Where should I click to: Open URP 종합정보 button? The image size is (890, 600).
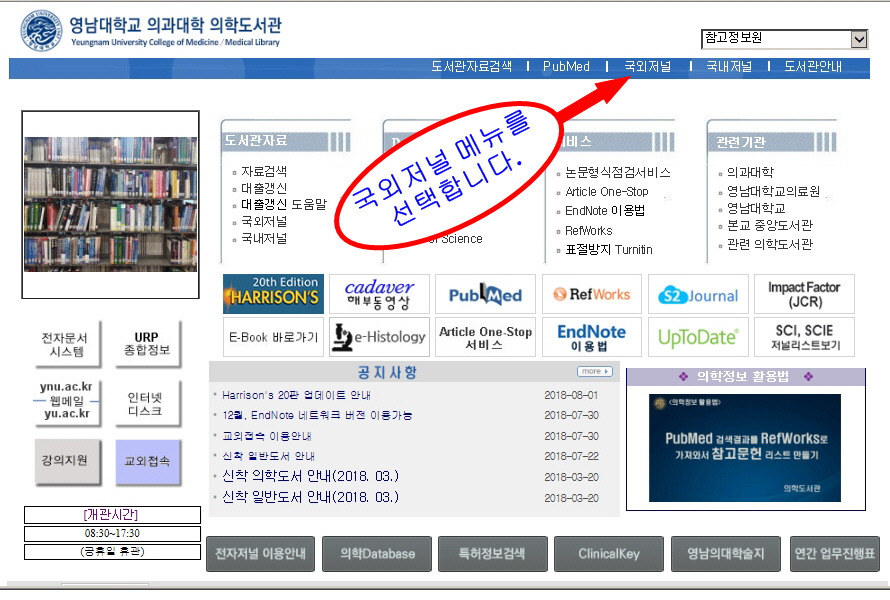pos(147,344)
